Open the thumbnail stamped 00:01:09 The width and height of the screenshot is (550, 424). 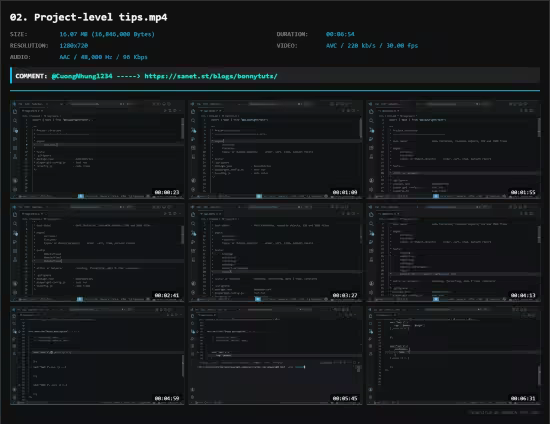(275, 150)
